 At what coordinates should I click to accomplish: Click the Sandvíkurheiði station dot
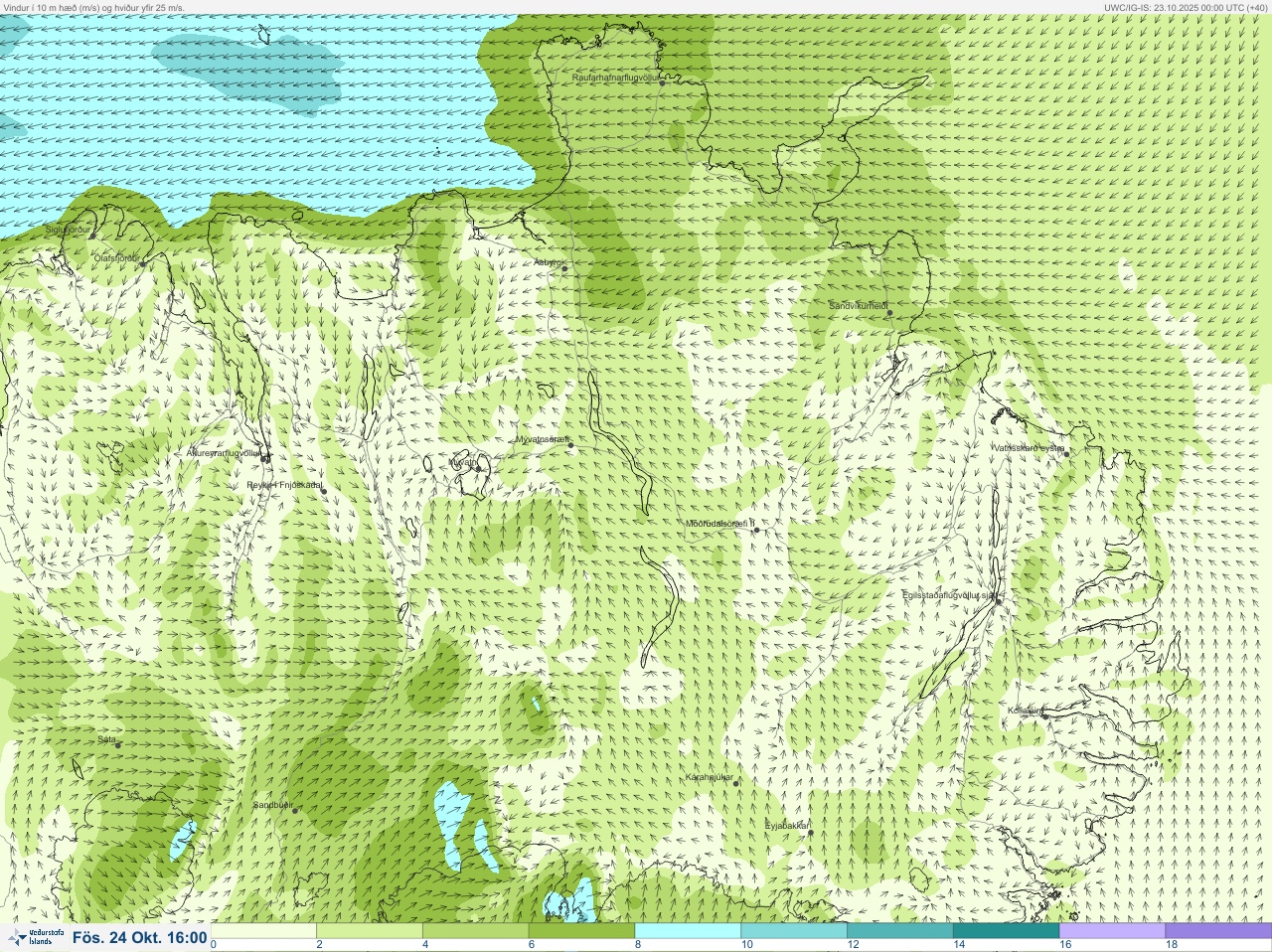pos(889,313)
